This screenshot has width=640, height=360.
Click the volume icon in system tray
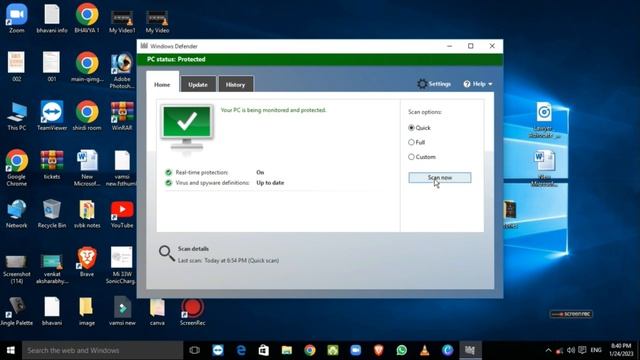point(571,350)
